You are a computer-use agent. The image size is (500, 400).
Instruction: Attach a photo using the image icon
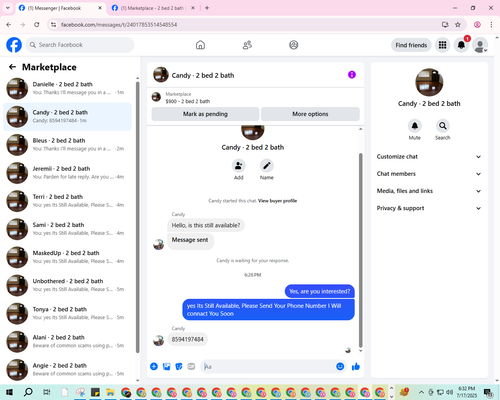point(166,367)
